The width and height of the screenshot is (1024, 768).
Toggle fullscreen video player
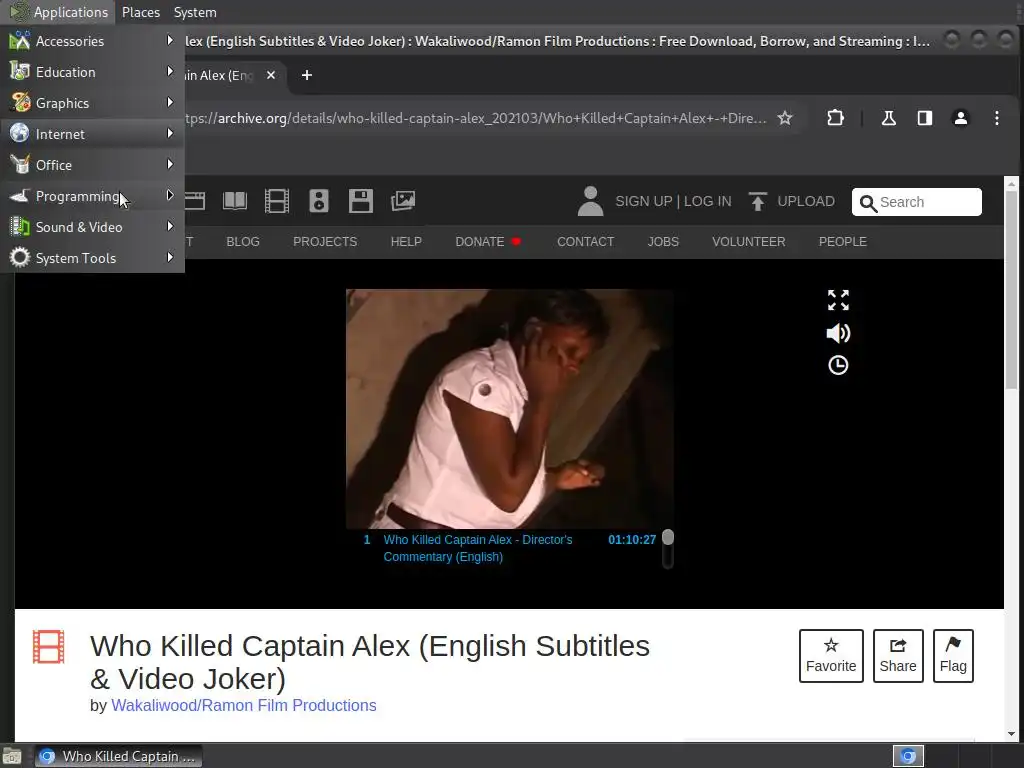(x=838, y=300)
